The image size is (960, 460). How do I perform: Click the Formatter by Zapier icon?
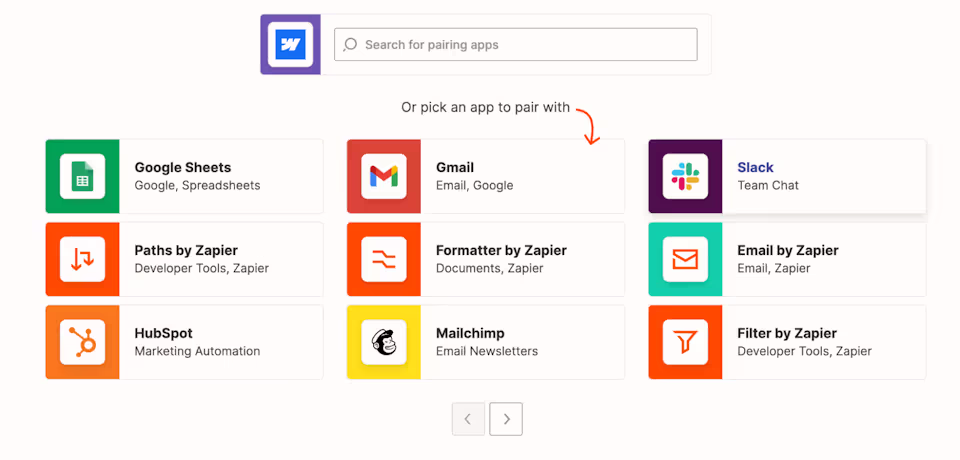tap(384, 259)
